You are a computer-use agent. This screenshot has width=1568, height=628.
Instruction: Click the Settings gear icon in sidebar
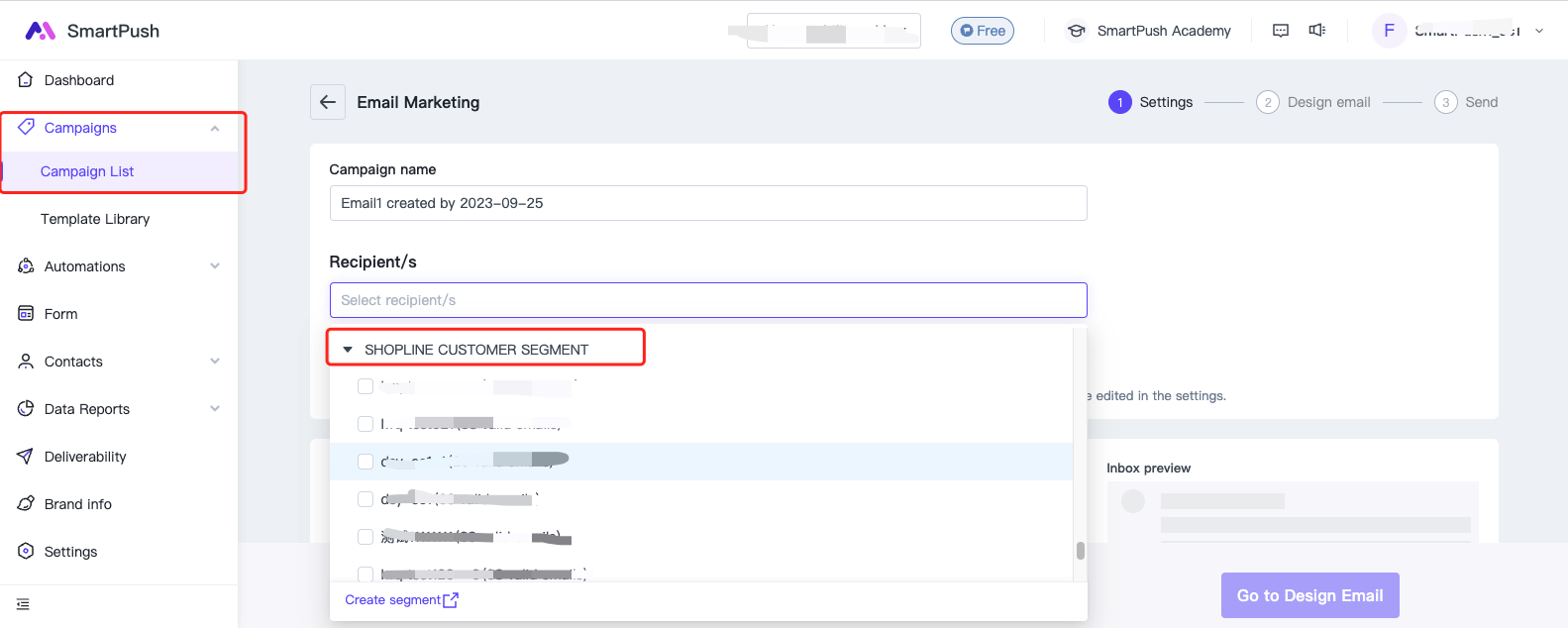[x=26, y=552]
